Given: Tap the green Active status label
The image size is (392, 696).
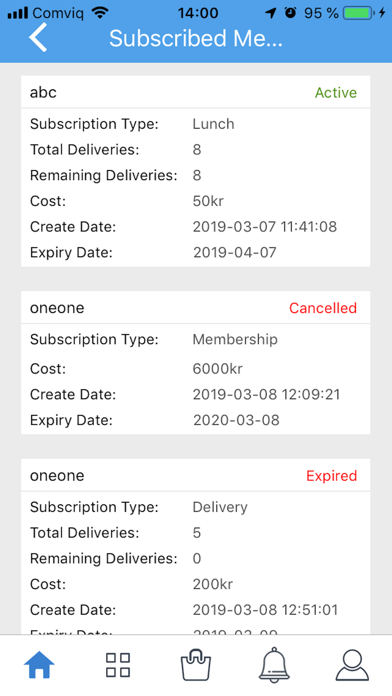Looking at the screenshot, I should (336, 92).
